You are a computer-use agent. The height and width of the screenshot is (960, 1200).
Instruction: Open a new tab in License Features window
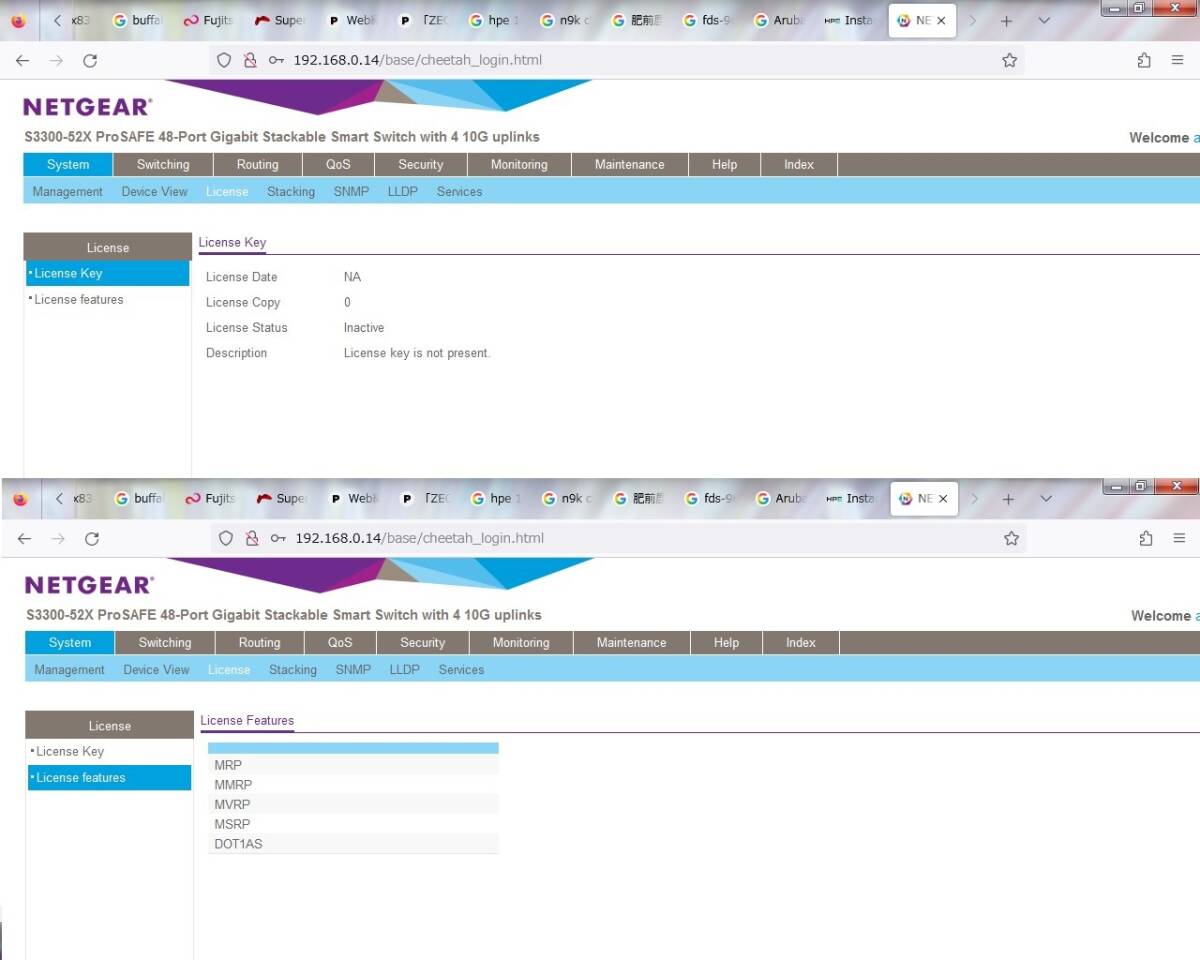point(1009,498)
